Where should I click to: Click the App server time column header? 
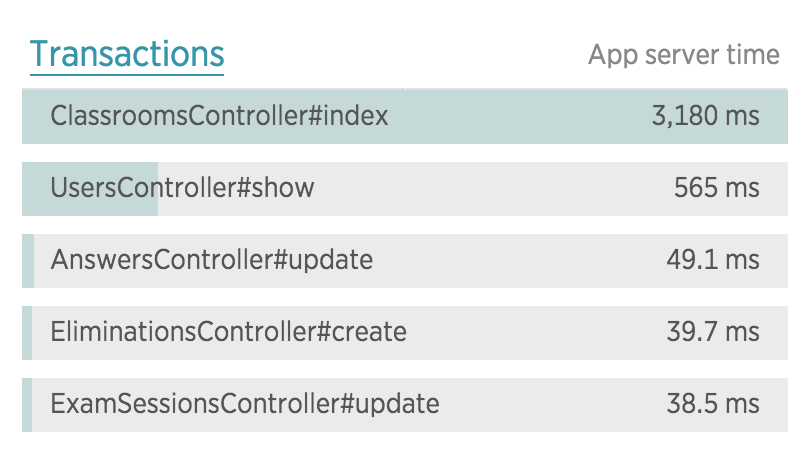[683, 55]
